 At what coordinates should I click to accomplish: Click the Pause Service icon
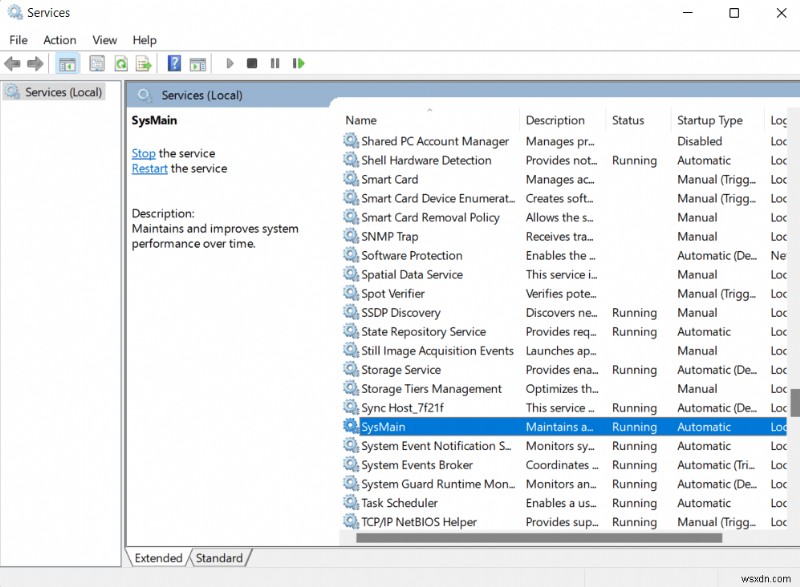coord(275,63)
